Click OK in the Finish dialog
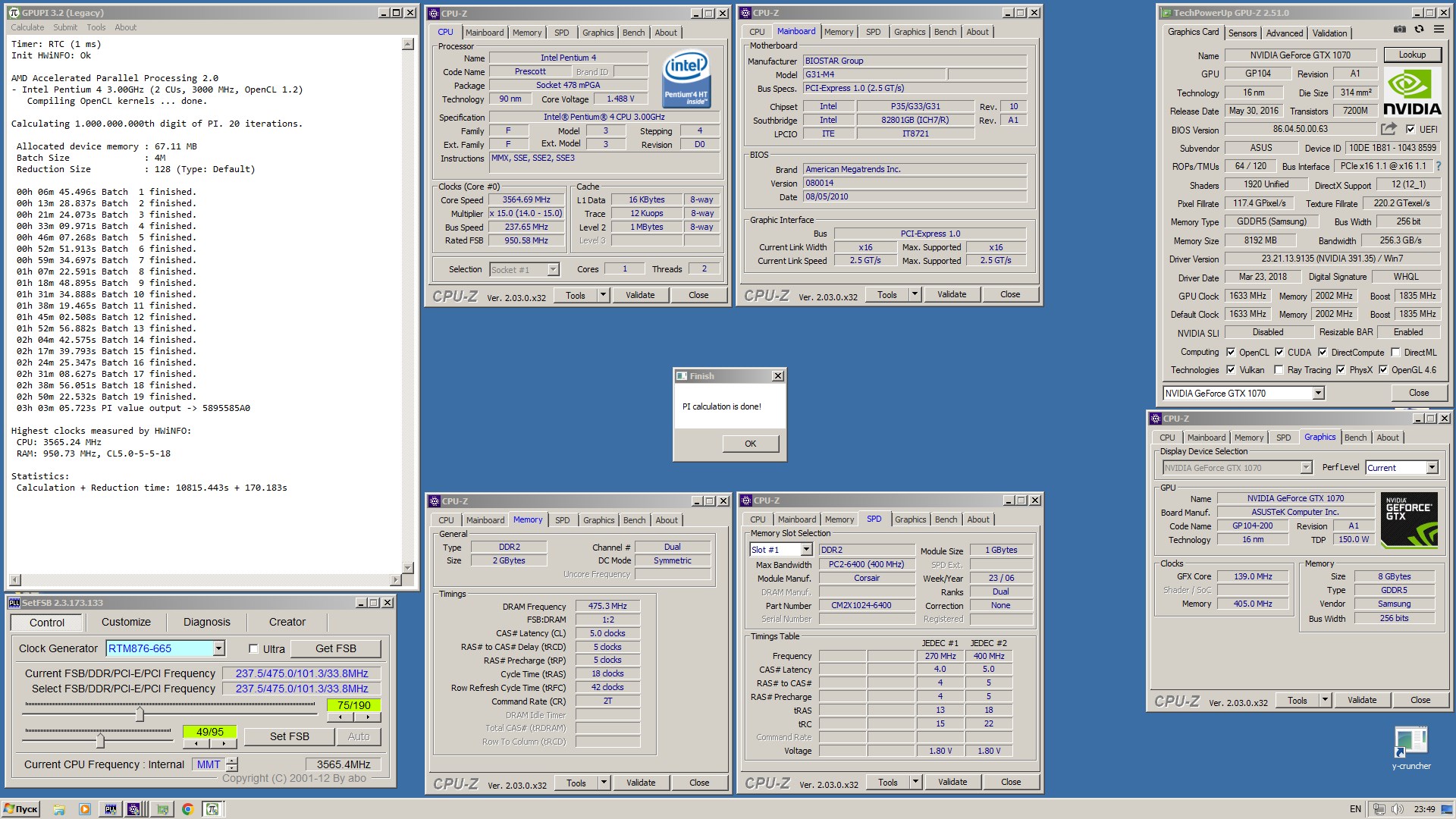The width and height of the screenshot is (1456, 819). click(750, 444)
